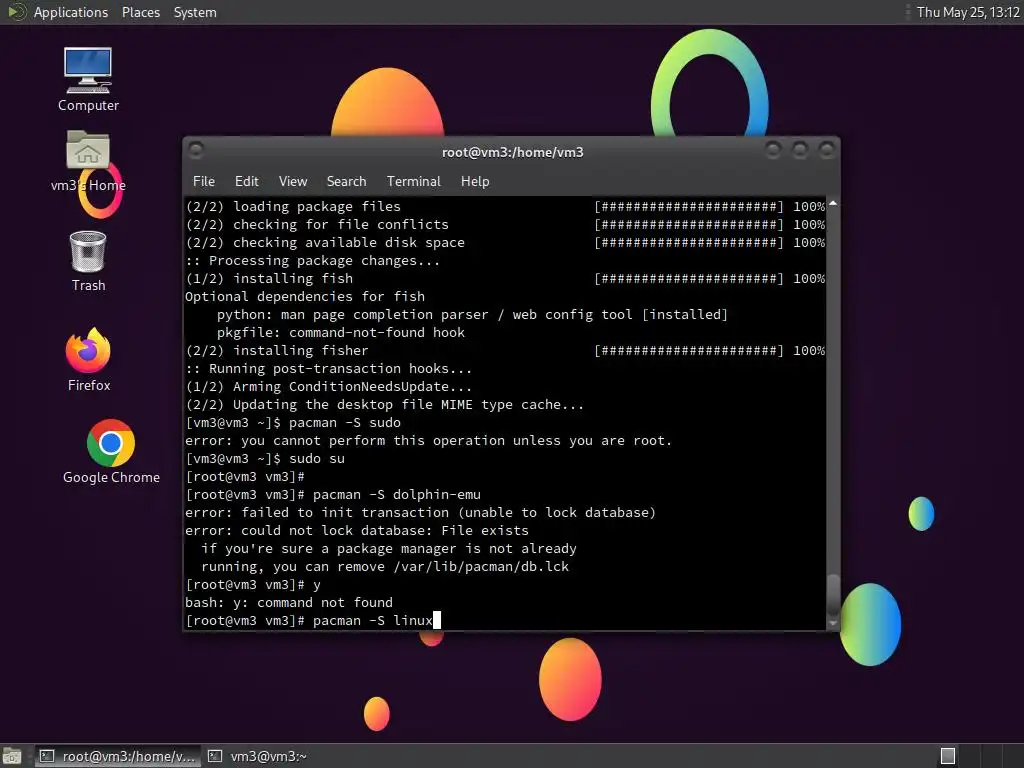Click the terminal scrollbar up arrow
Image resolution: width=1024 pixels, height=768 pixels.
833,204
